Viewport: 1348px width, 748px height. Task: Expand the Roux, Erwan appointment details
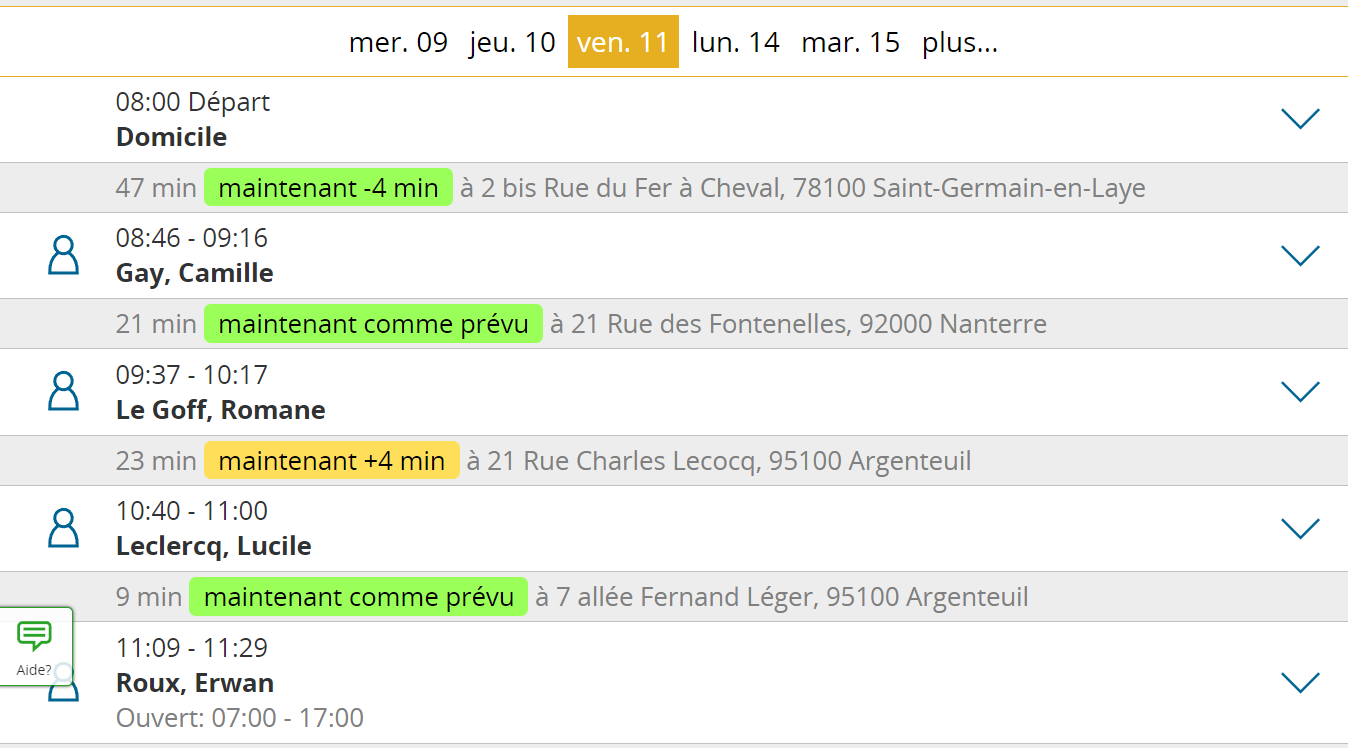click(1300, 682)
